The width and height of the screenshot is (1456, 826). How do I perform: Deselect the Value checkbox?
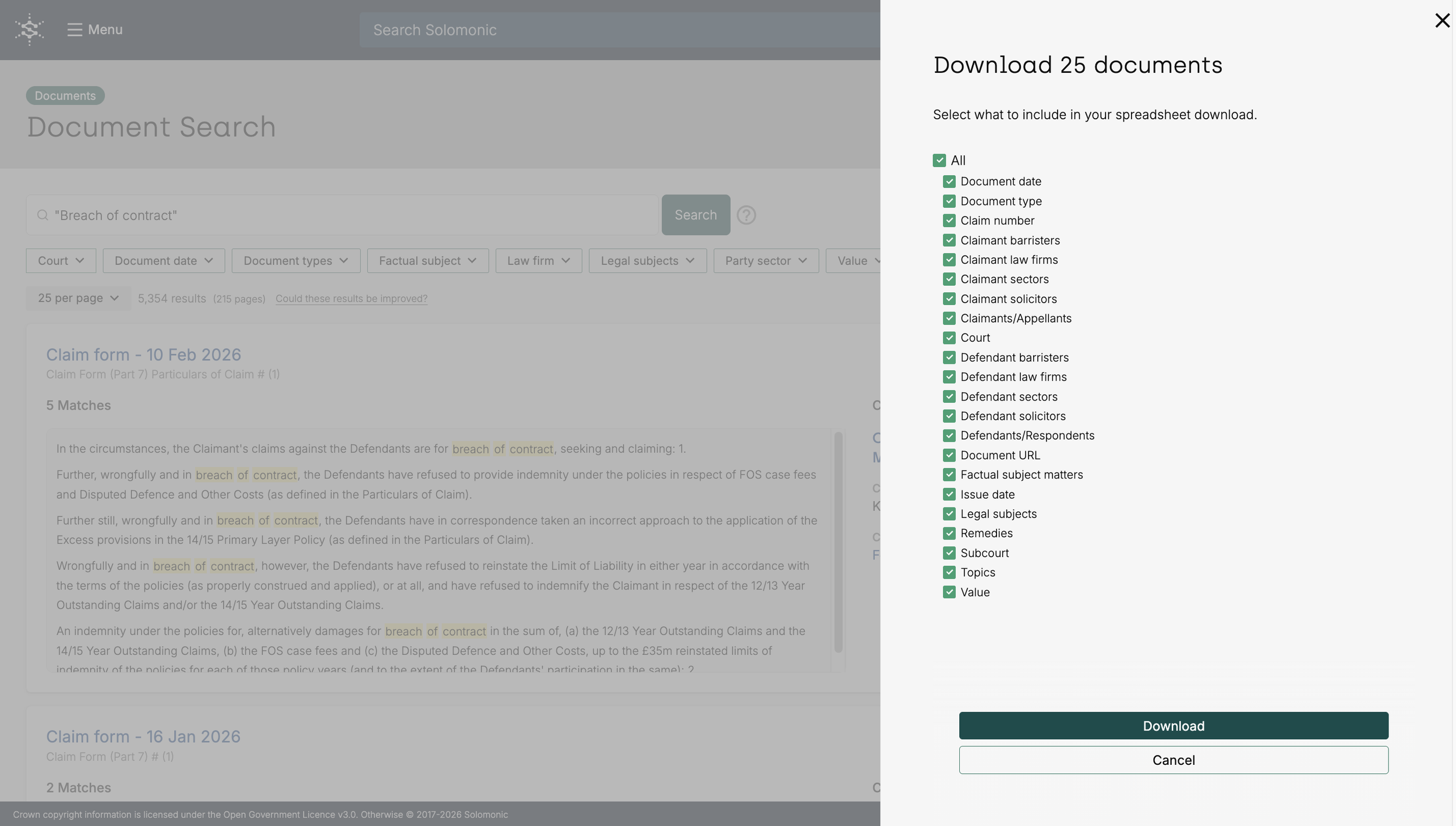pos(949,592)
